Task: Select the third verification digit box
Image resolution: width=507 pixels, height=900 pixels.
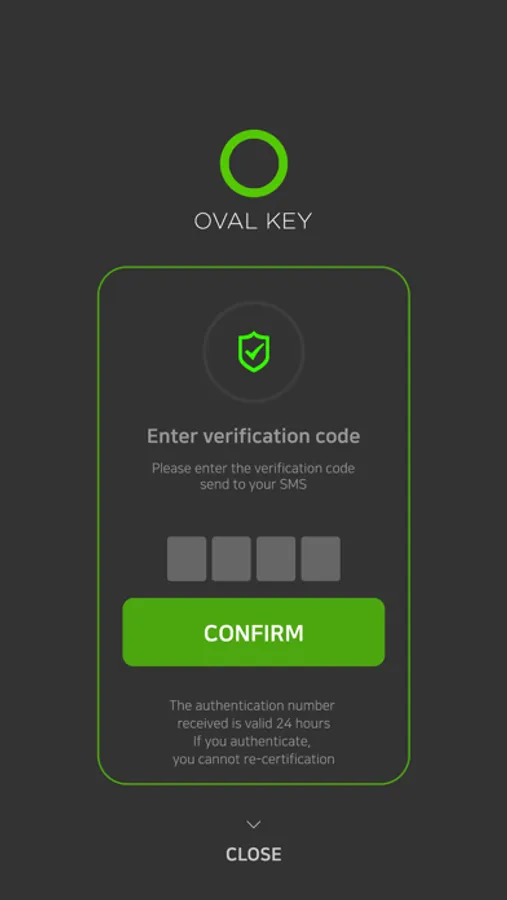Action: click(x=276, y=558)
